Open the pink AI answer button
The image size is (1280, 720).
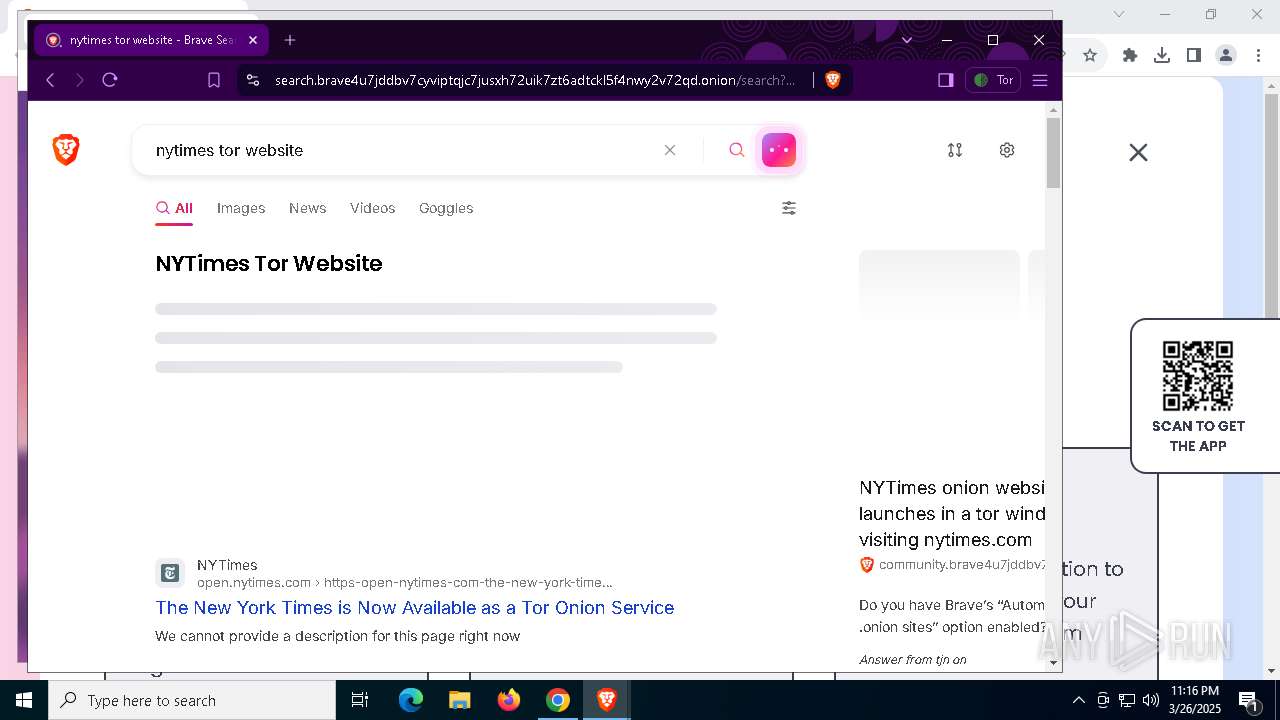(779, 150)
